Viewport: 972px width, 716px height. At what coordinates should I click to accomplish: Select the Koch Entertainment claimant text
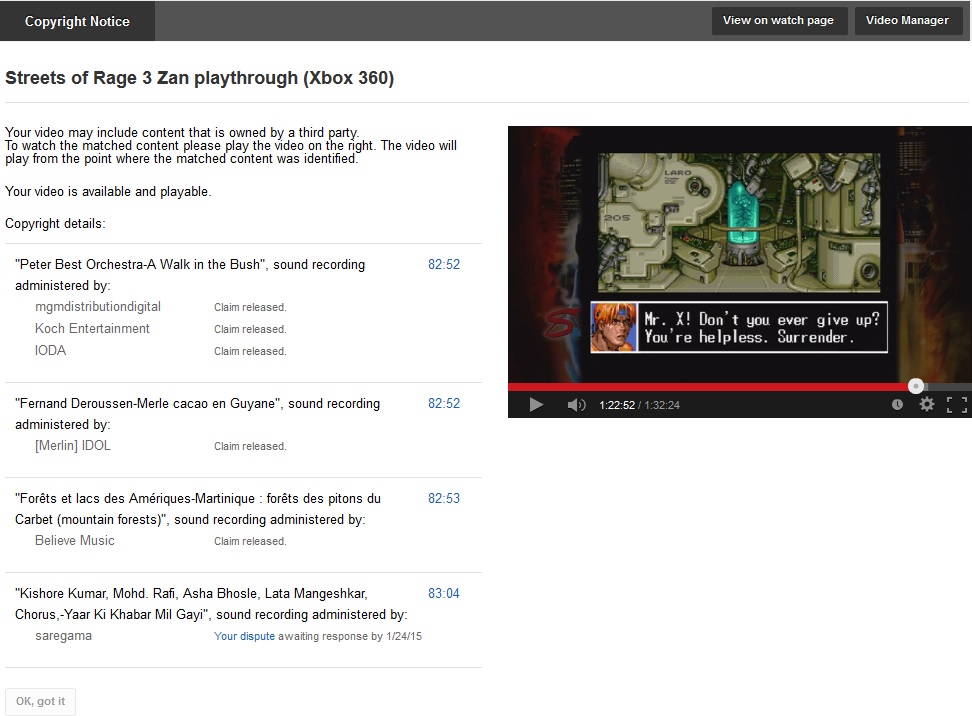coord(92,329)
